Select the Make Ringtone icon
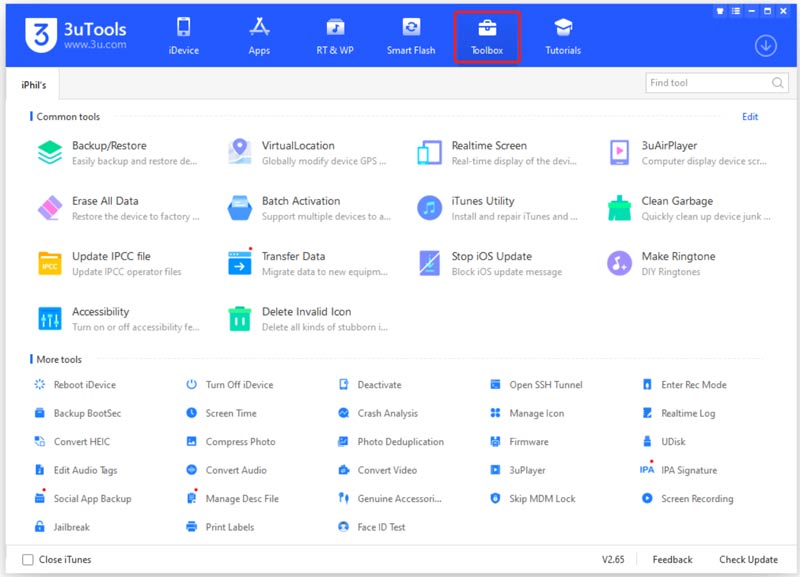The image size is (800, 577). point(619,263)
